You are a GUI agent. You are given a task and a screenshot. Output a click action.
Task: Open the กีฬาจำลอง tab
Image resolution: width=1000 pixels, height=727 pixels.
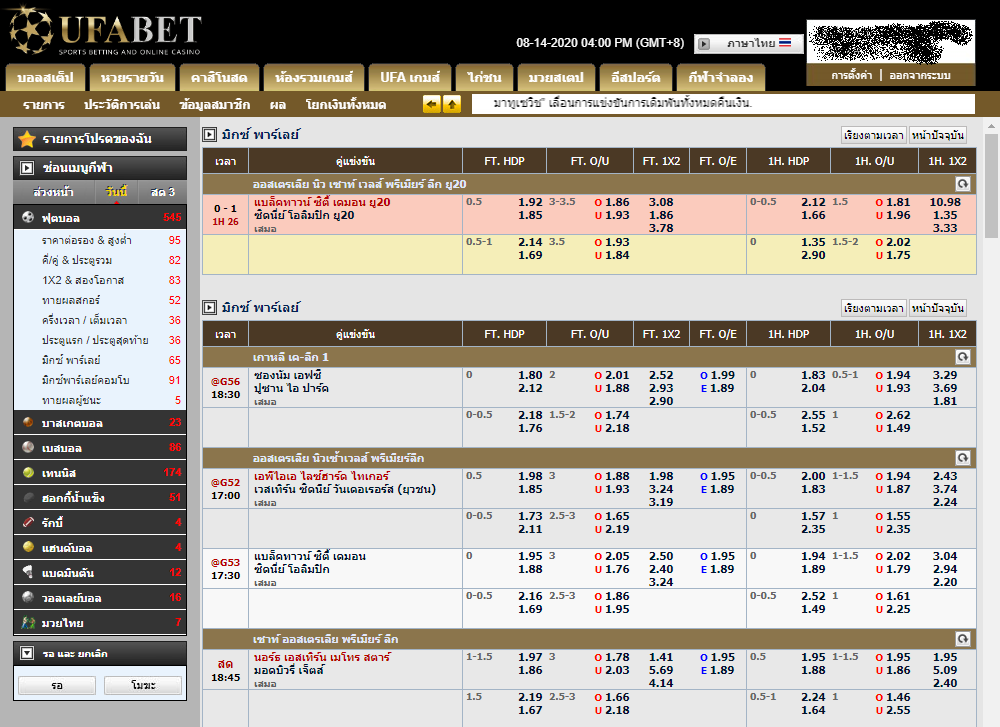721,78
